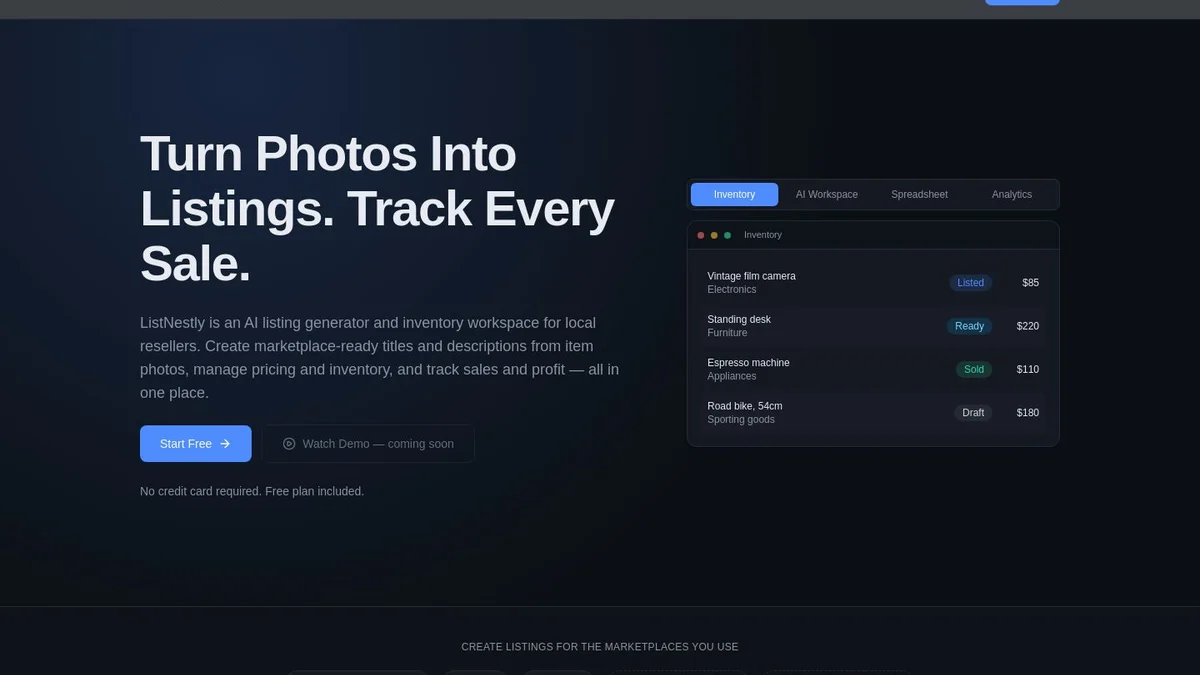Click the Sold status badge
1200x675 pixels.
974,369
